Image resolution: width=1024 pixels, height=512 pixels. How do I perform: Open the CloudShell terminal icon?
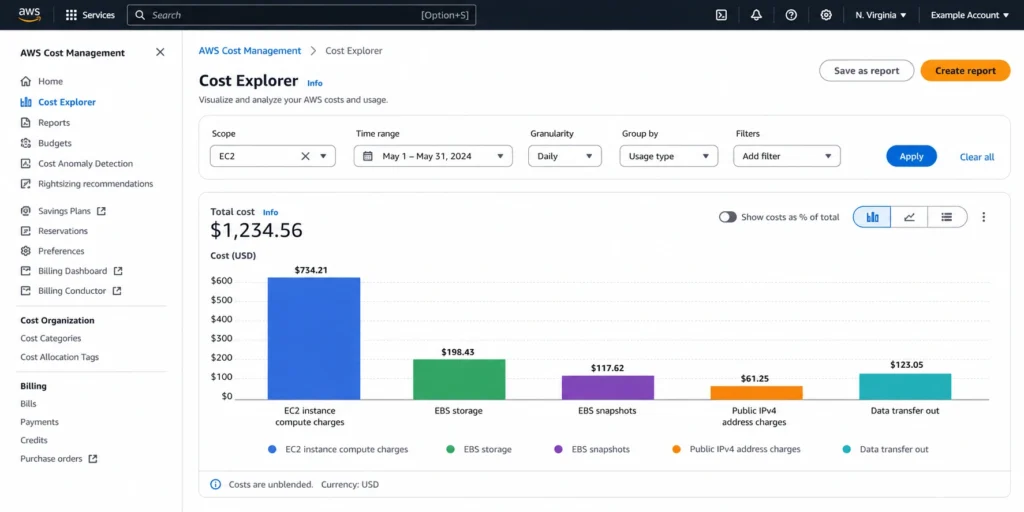(721, 15)
